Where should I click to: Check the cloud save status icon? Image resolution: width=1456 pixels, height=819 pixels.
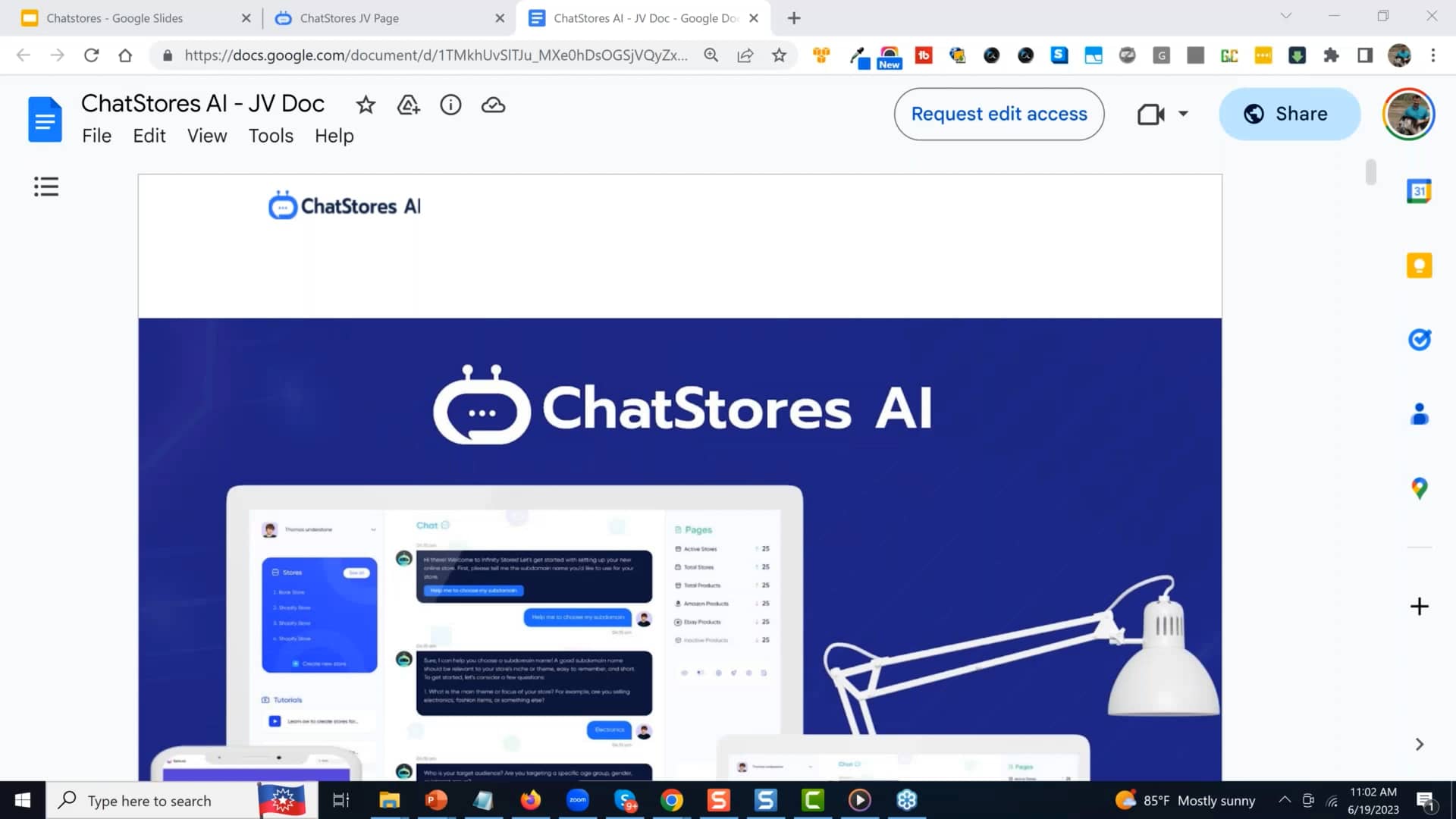[x=493, y=105]
